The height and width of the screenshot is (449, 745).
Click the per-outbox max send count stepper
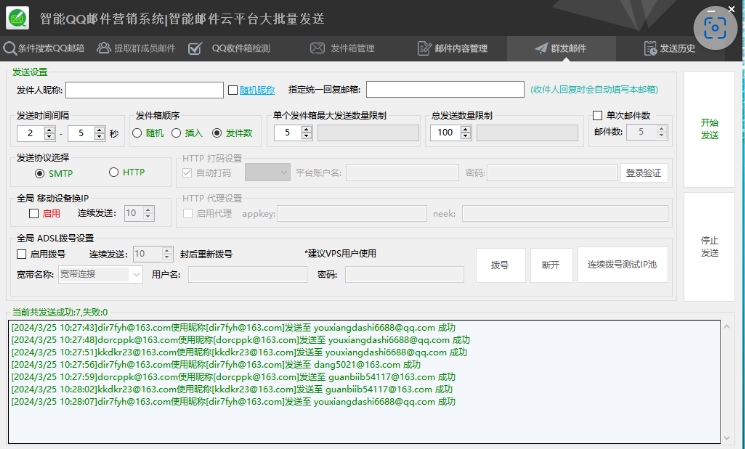point(306,133)
